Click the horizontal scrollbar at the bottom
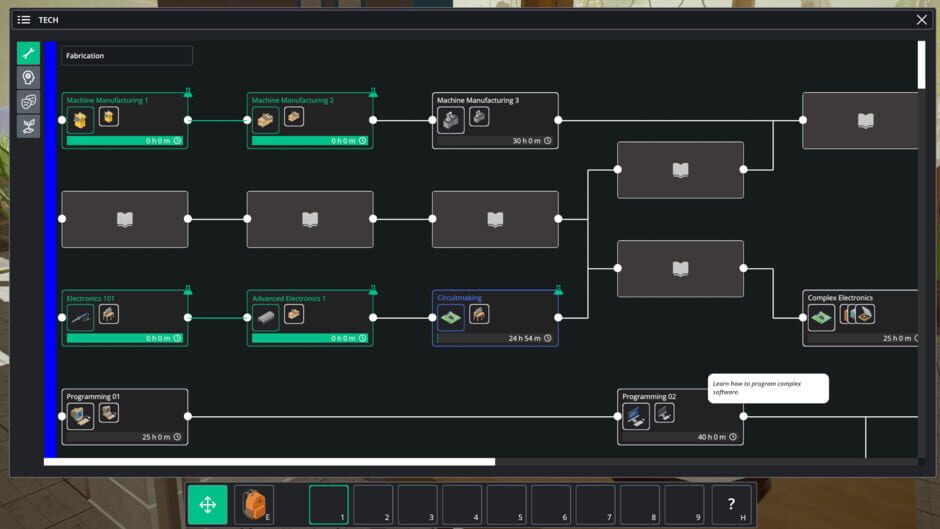The width and height of the screenshot is (940, 529). 270,462
